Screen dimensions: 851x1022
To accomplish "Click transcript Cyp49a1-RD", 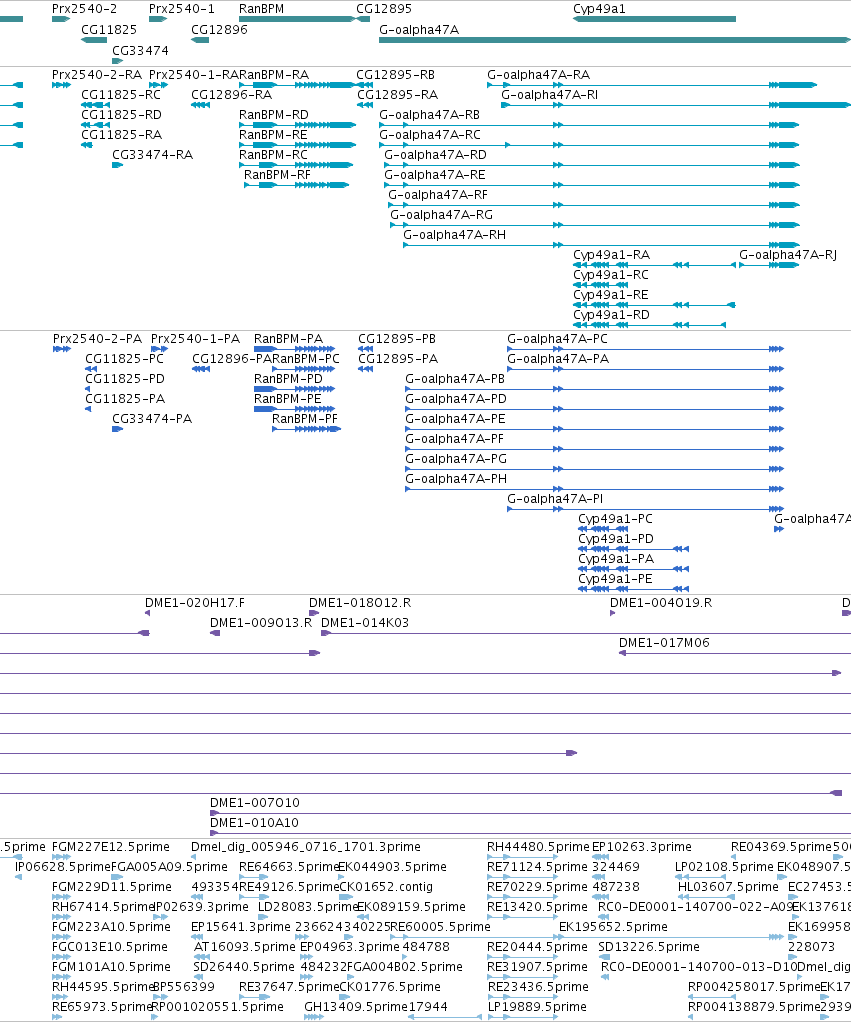I will point(611,315).
